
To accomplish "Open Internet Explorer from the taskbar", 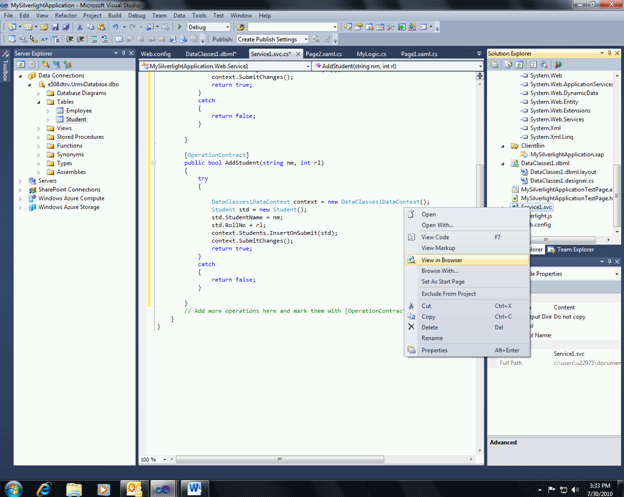I will click(x=44, y=488).
